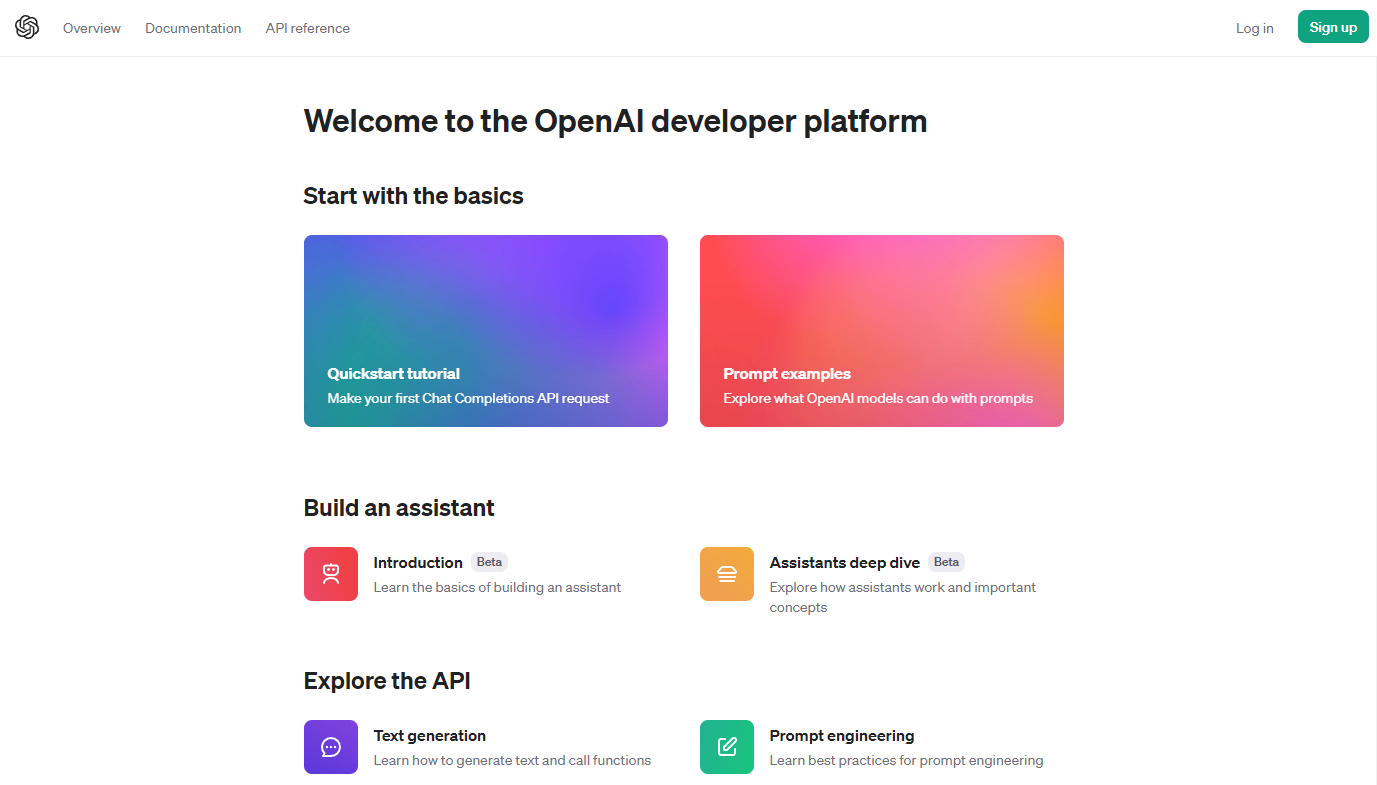Click the 'Explore the API' heading
This screenshot has height=785, width=1377.
tap(387, 681)
